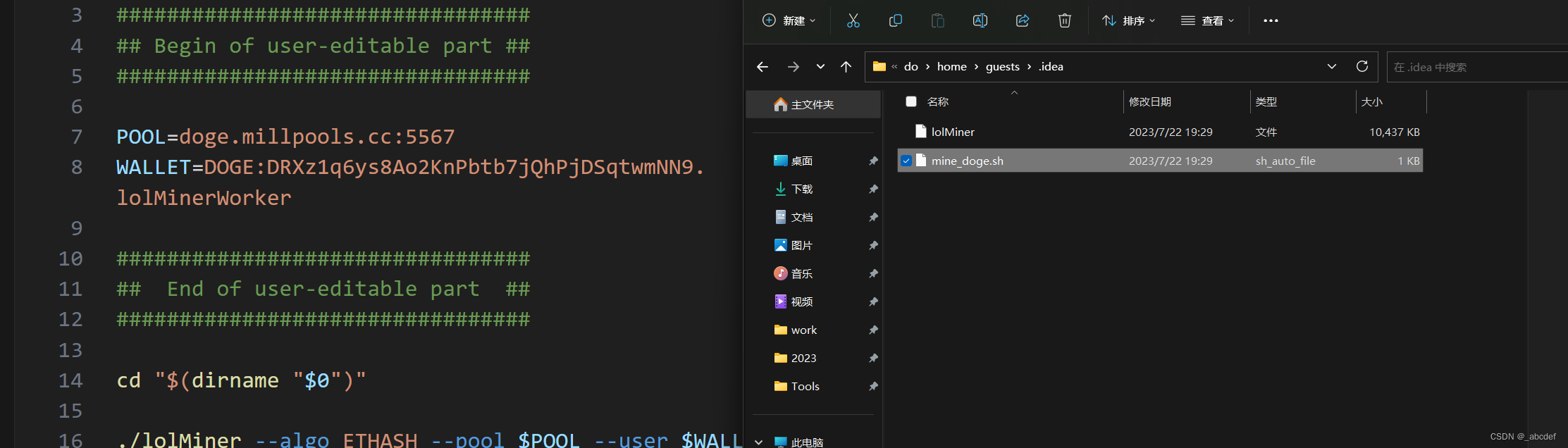The width and height of the screenshot is (1568, 448).
Task: Click '--algo' on the lolMiner command line
Action: [x=292, y=440]
